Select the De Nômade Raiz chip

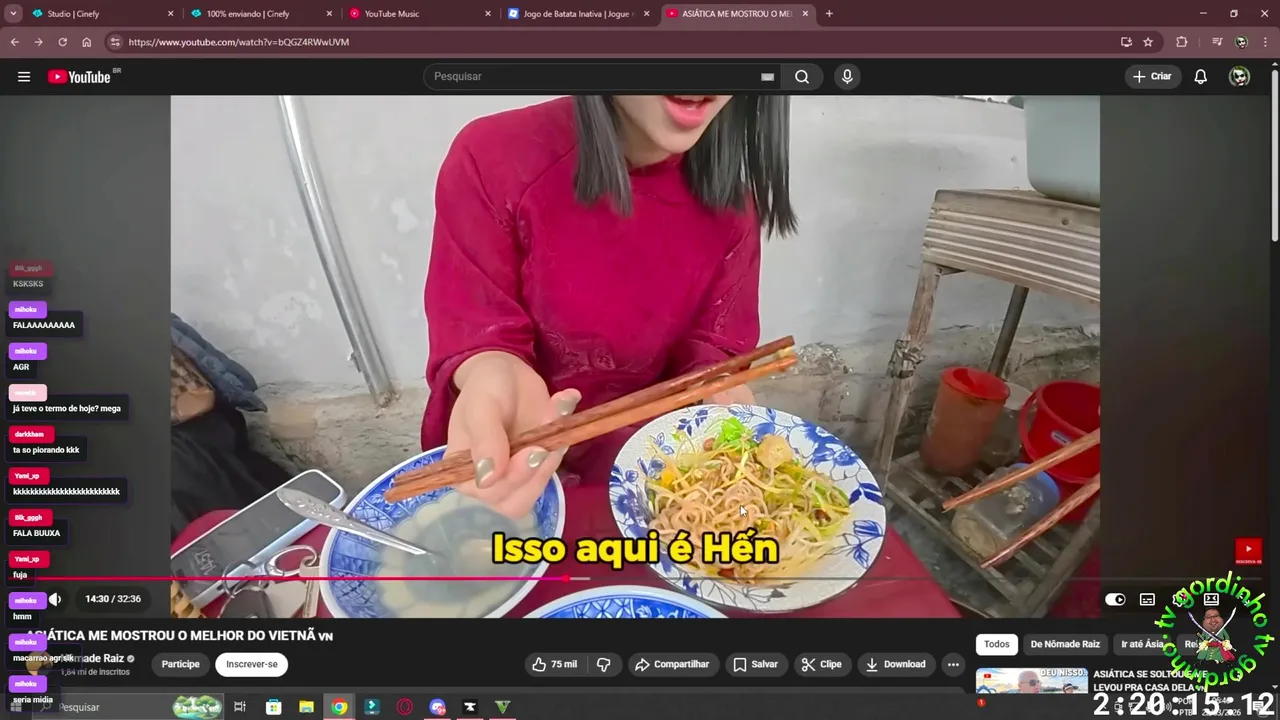(x=1065, y=645)
